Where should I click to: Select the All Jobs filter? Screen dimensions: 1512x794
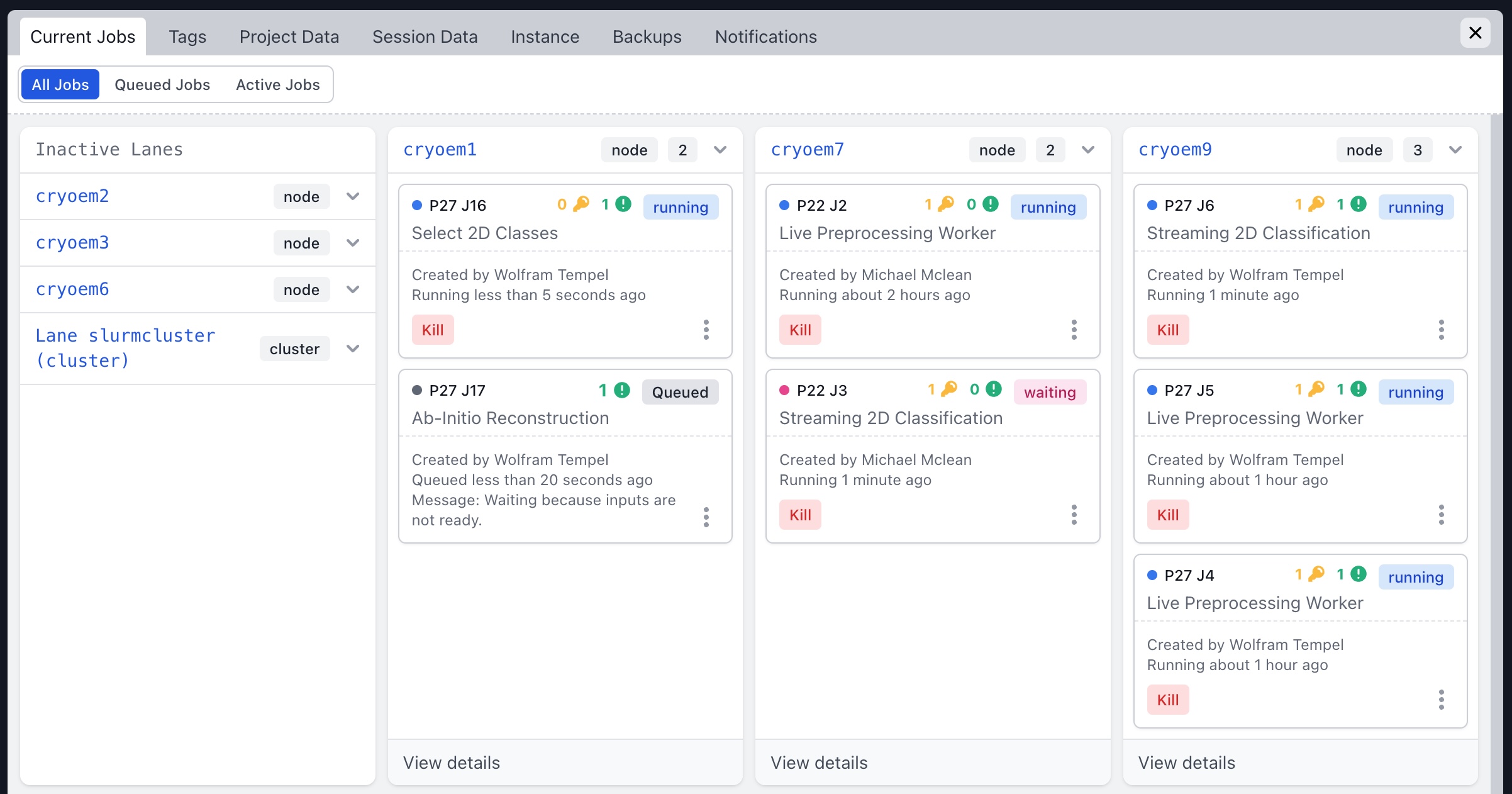(60, 84)
